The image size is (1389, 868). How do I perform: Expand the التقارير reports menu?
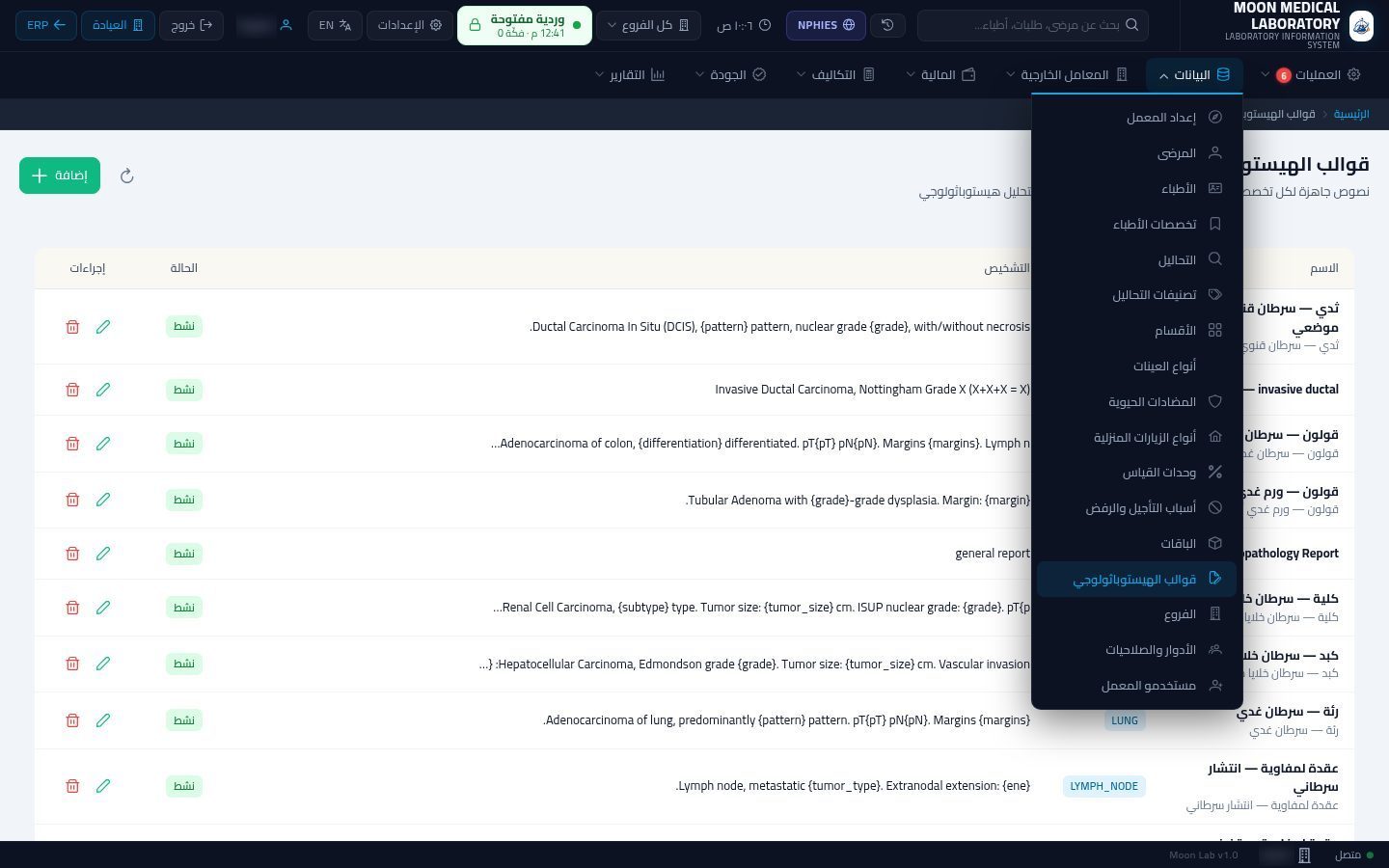[x=631, y=75]
